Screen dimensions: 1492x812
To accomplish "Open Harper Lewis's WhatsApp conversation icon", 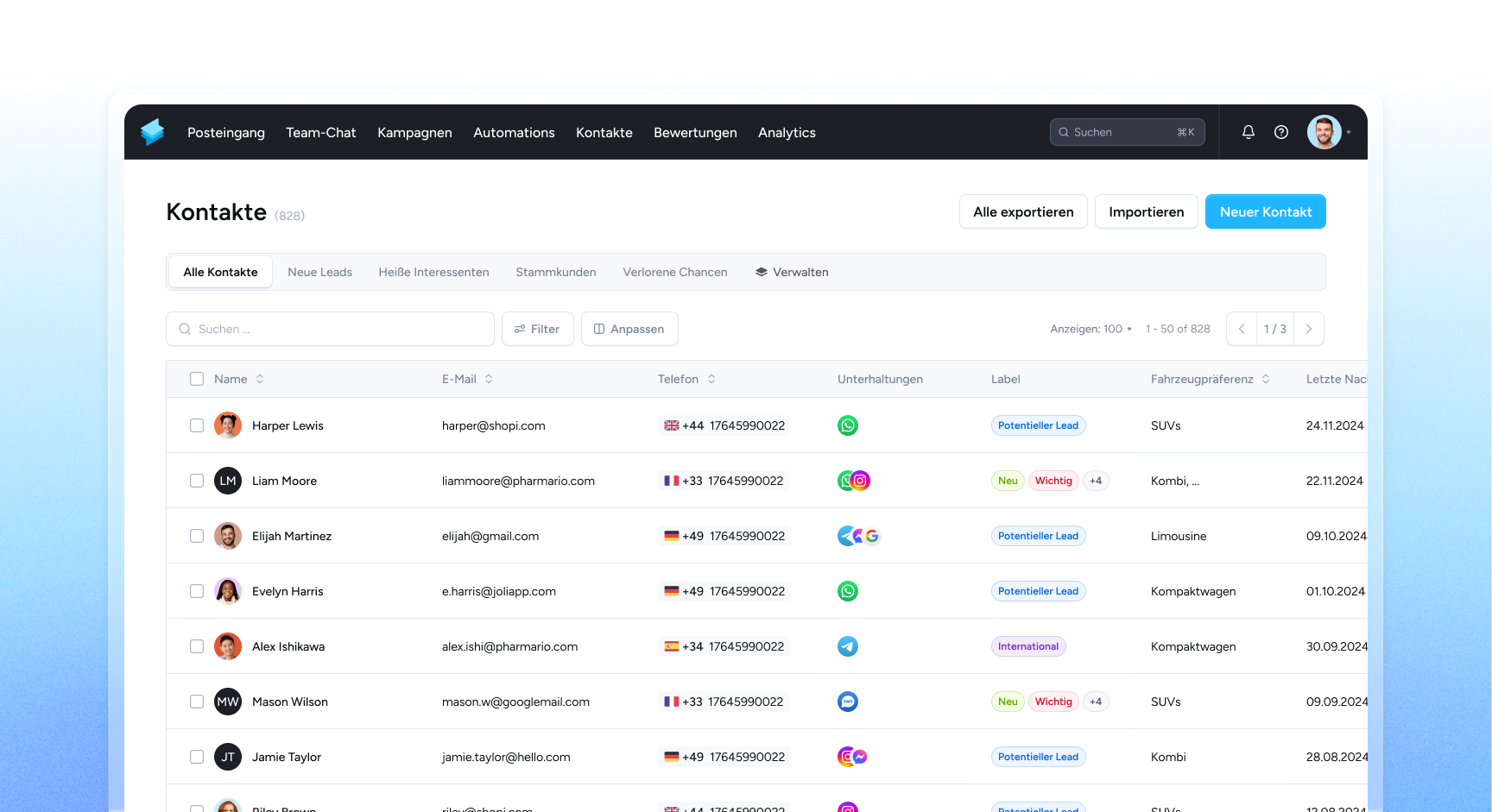I will point(848,425).
